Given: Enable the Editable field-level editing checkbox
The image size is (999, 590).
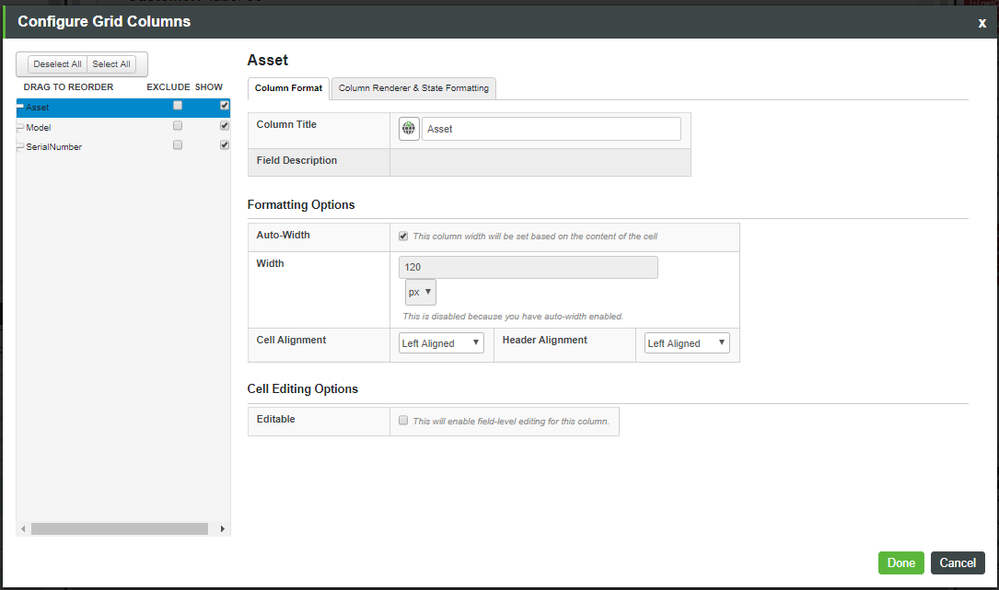Looking at the screenshot, I should 403,420.
